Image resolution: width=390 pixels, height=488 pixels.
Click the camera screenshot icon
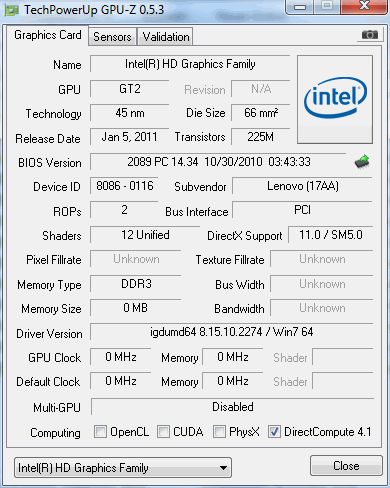[x=370, y=35]
